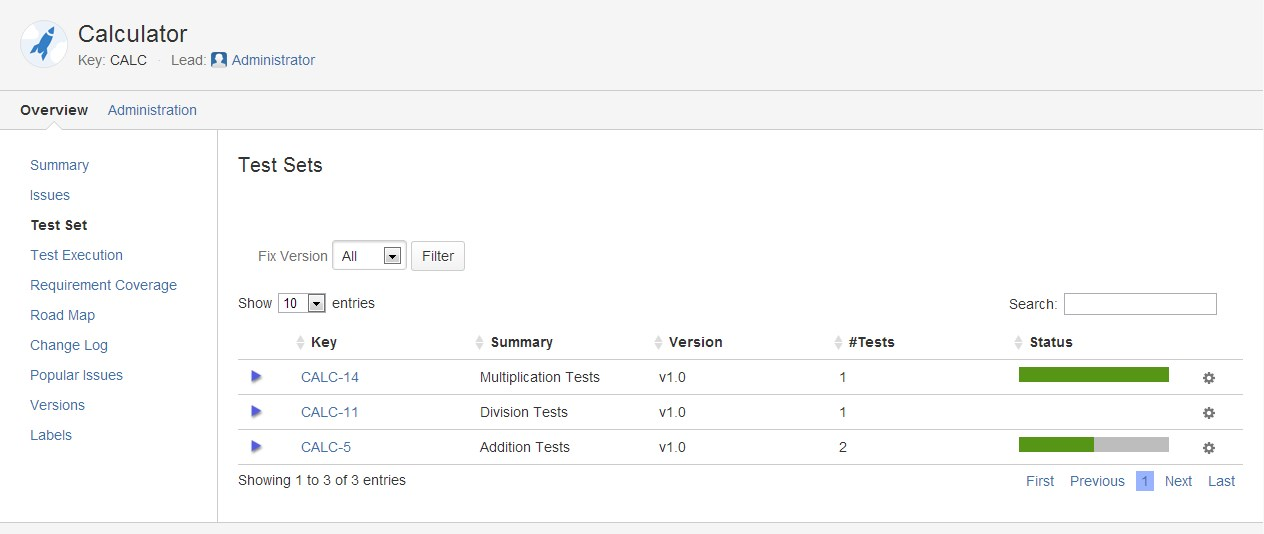Image resolution: width=1264 pixels, height=534 pixels.
Task: Open the gear menu for CALC-14
Action: pos(1208,378)
